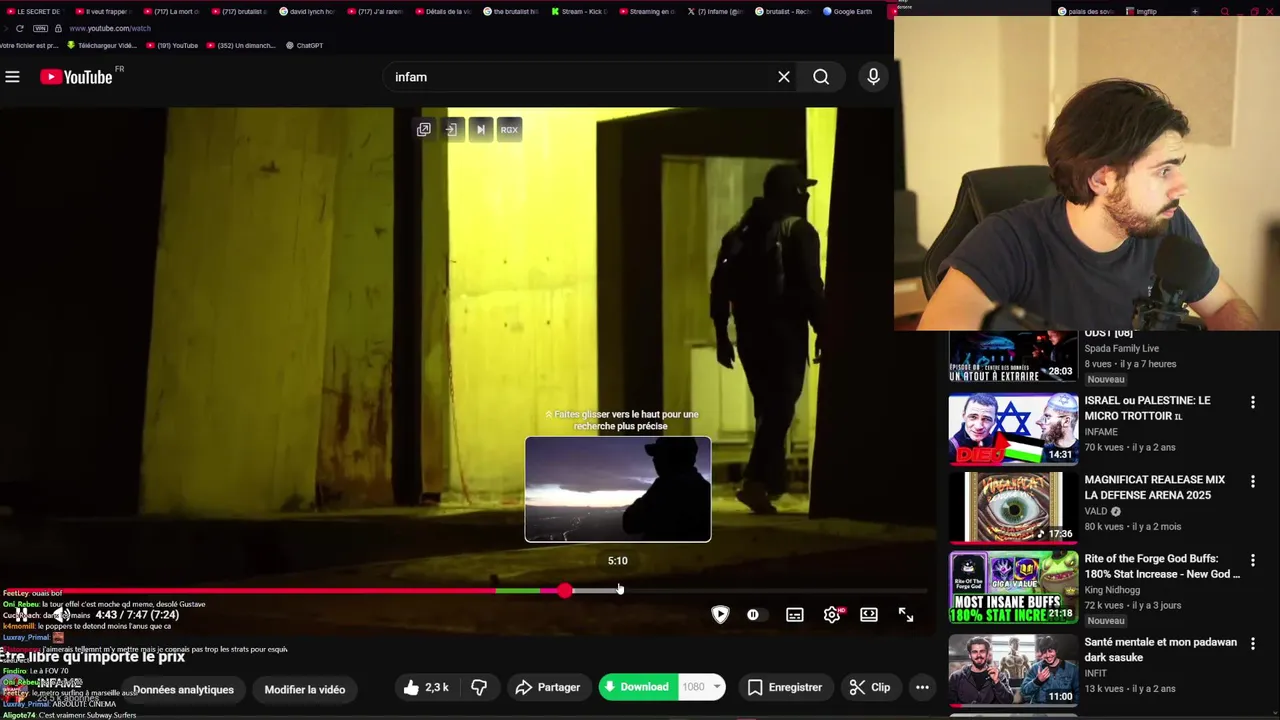Enter fullscreen mode

(x=906, y=615)
